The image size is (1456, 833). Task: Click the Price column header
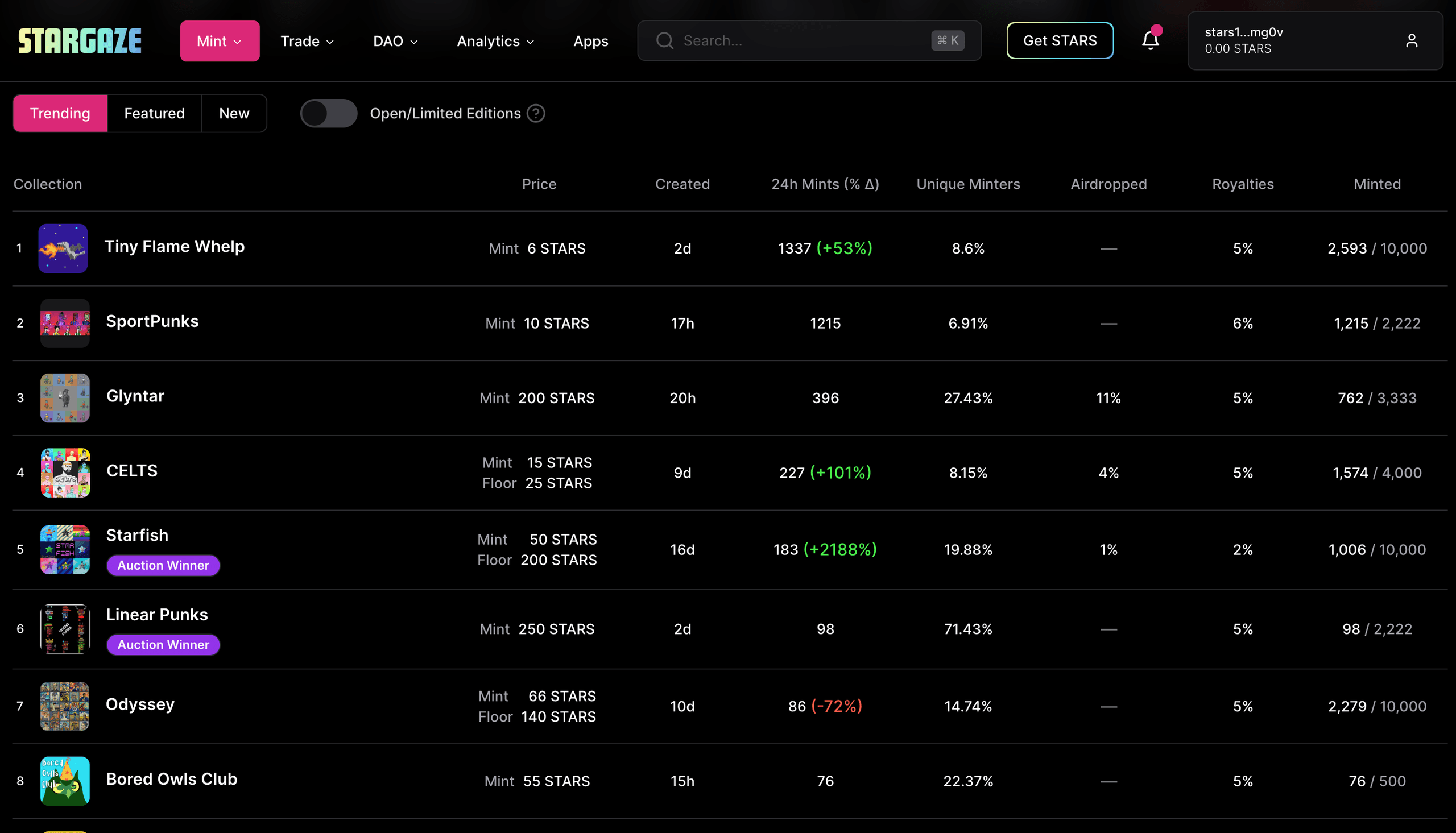[x=539, y=184]
